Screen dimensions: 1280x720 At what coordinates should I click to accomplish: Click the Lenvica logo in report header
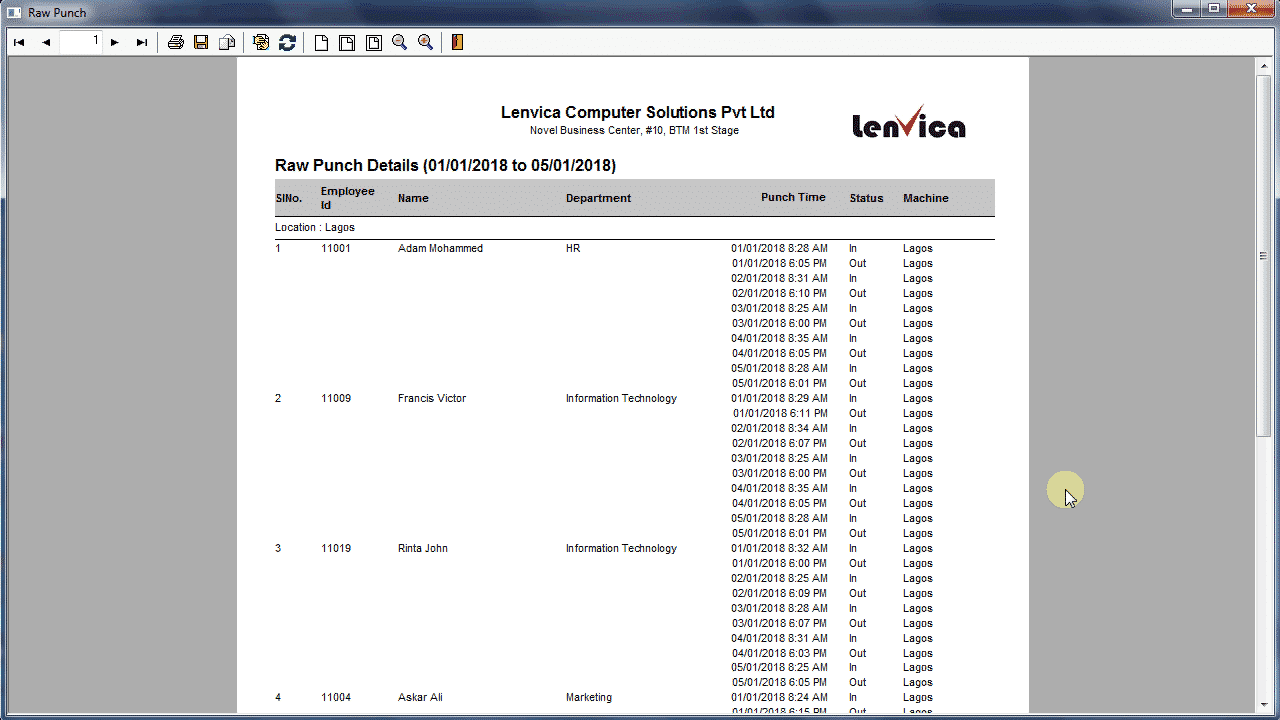click(909, 122)
